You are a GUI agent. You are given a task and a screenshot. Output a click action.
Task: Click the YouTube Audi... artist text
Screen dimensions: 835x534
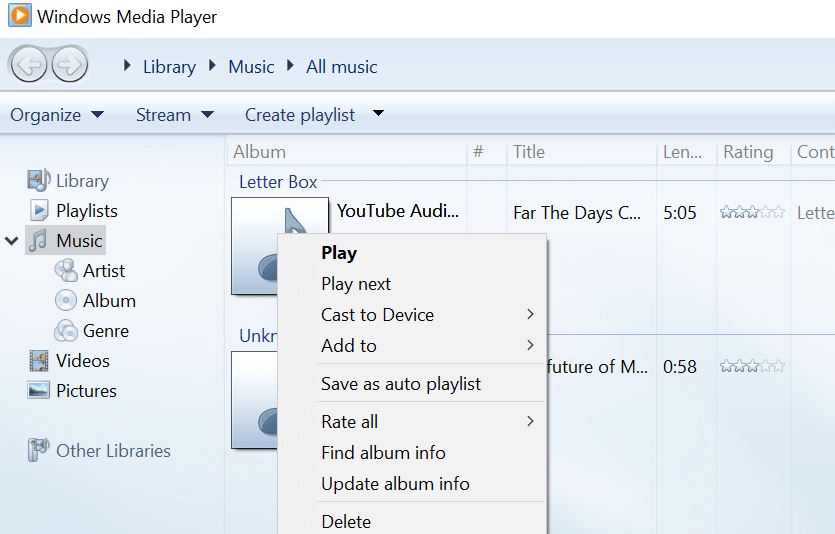pyautogui.click(x=397, y=211)
